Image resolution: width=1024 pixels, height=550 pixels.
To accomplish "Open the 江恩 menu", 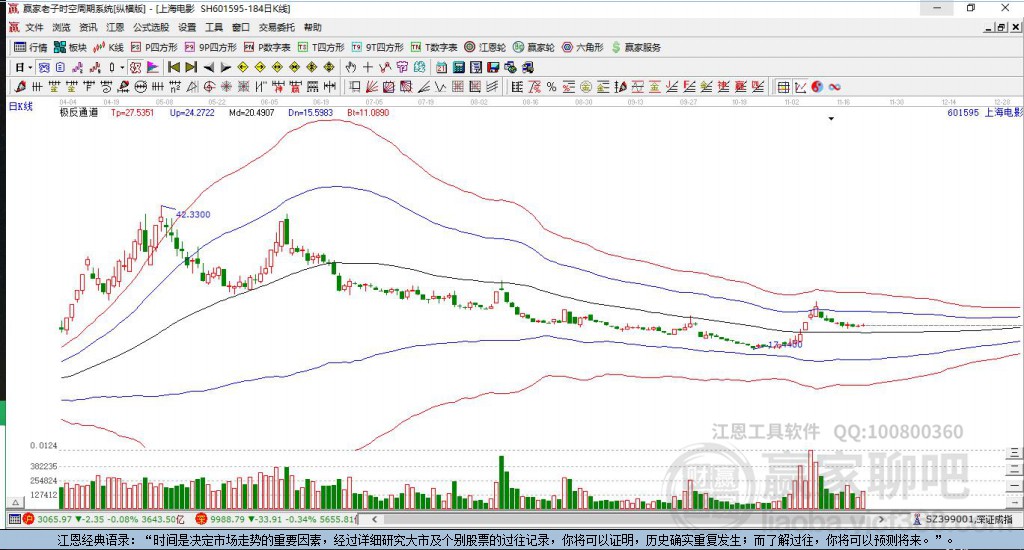I will [x=116, y=27].
